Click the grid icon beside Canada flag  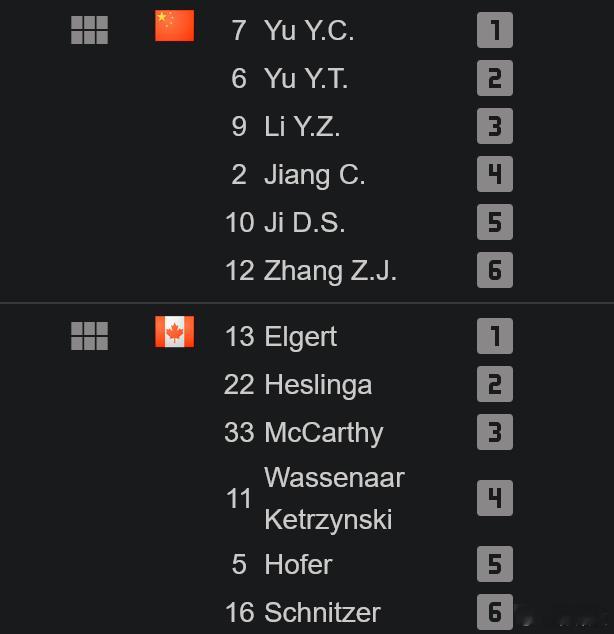(89, 336)
